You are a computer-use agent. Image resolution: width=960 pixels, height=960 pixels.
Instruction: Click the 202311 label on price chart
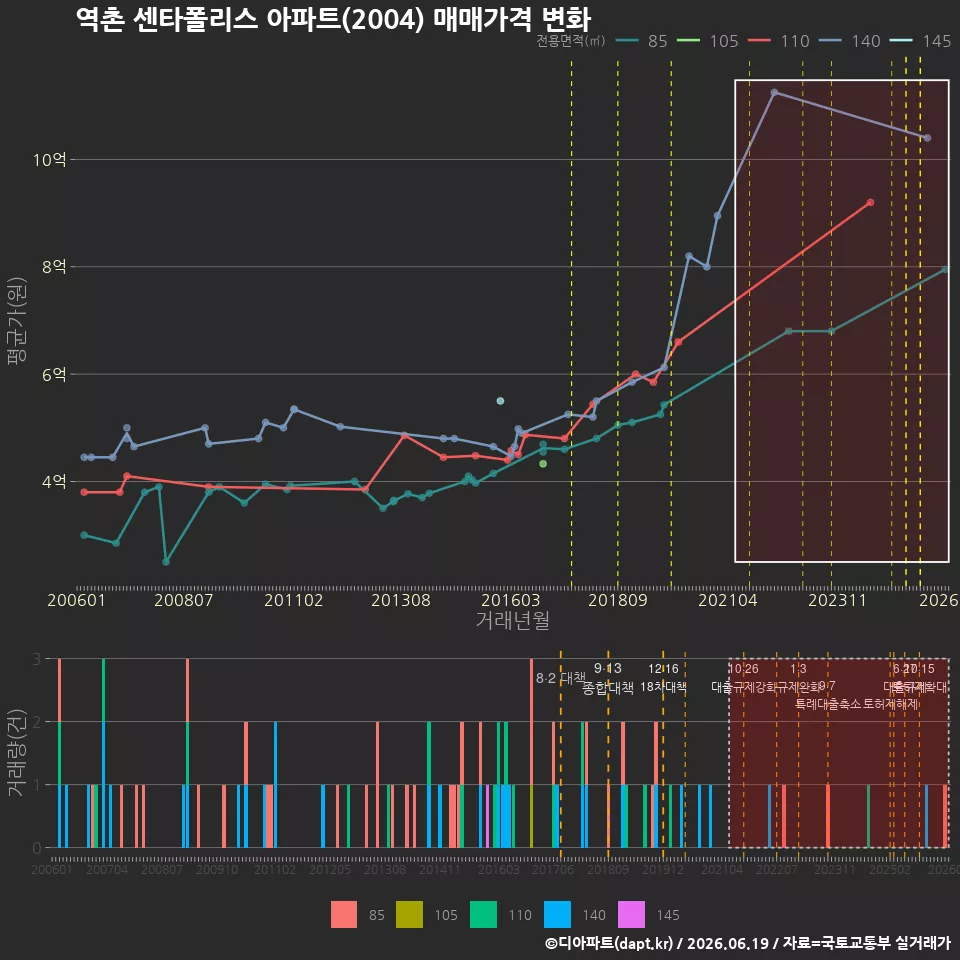tap(837, 600)
